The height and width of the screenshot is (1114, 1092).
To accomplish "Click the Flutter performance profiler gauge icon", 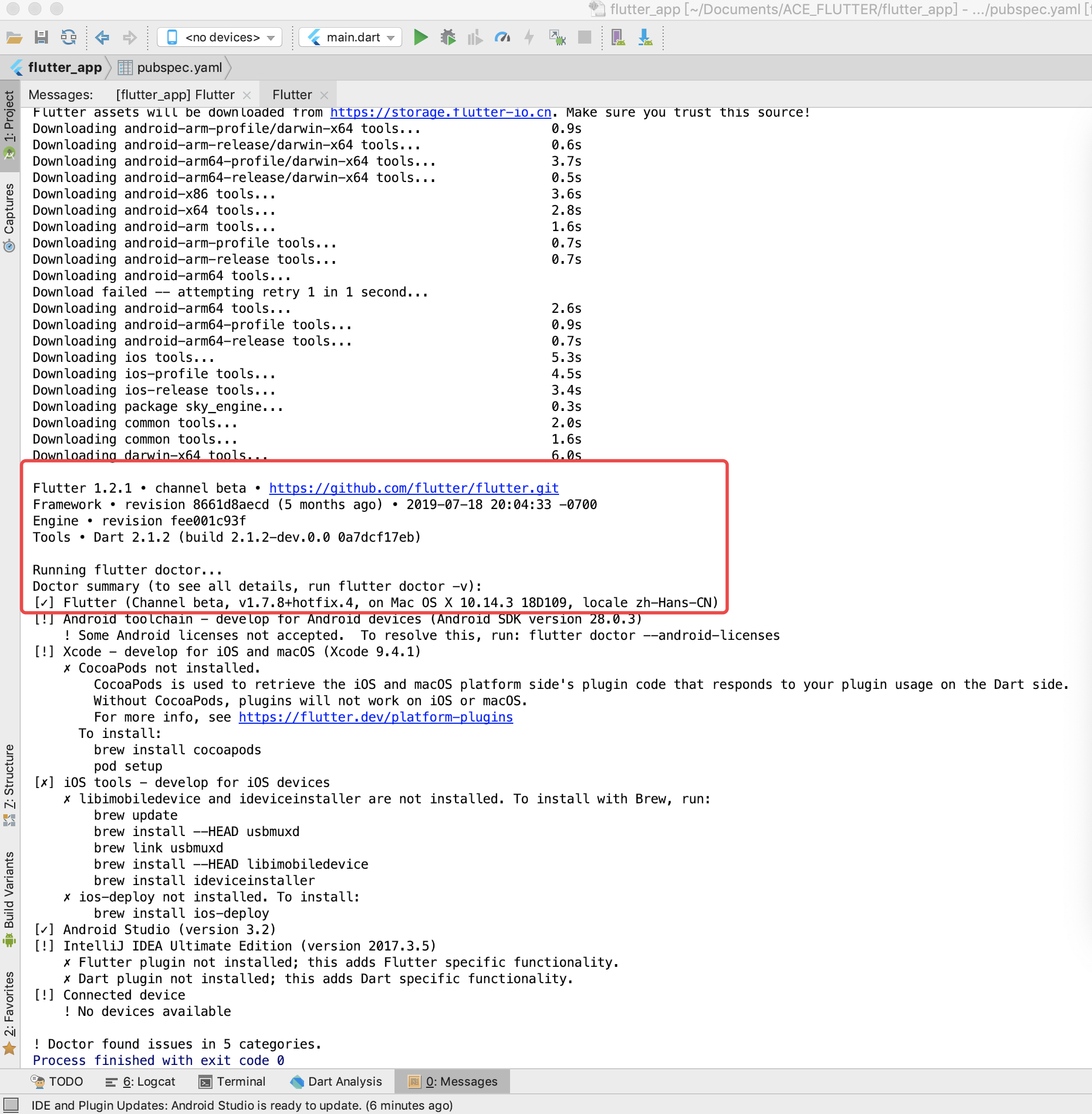I will point(502,37).
